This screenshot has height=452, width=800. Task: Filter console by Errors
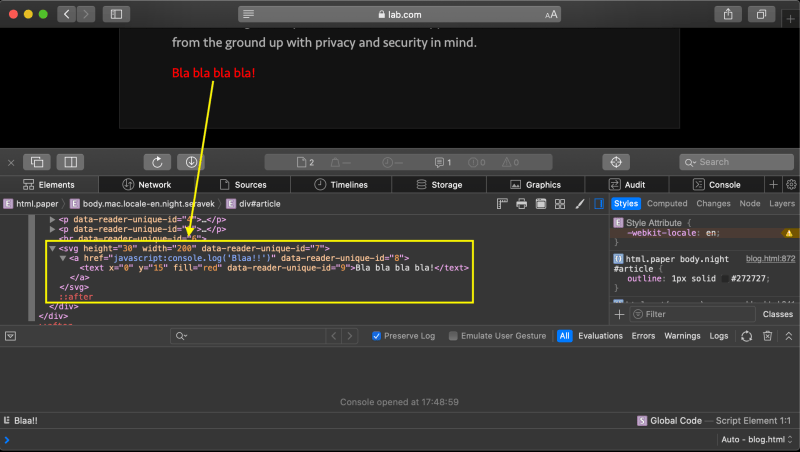[x=643, y=336]
